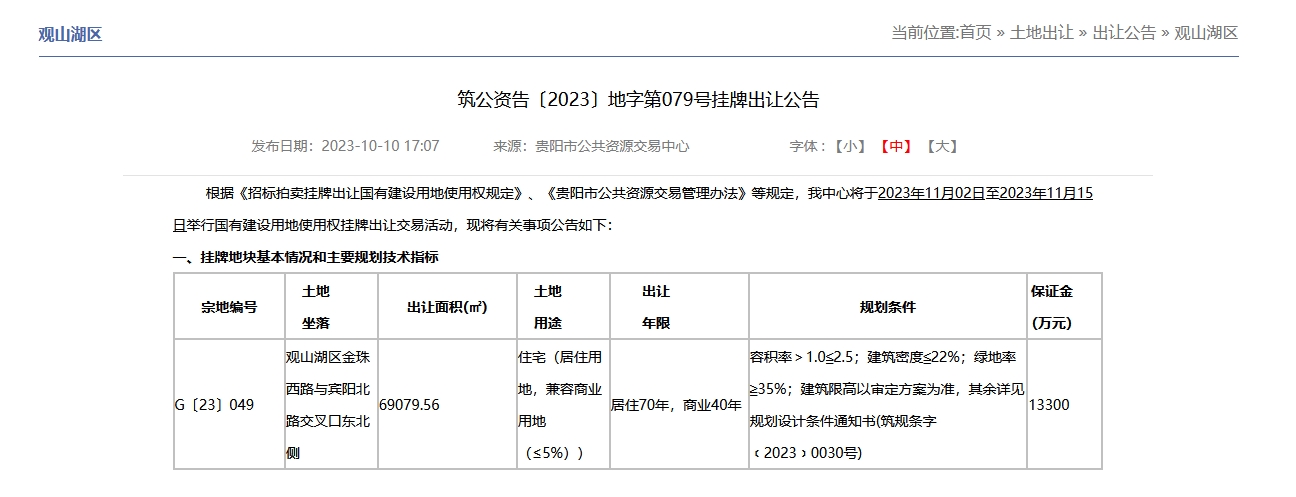Click the blue 观山湖区 section heading
This screenshot has height=497, width=1296.
(70, 35)
